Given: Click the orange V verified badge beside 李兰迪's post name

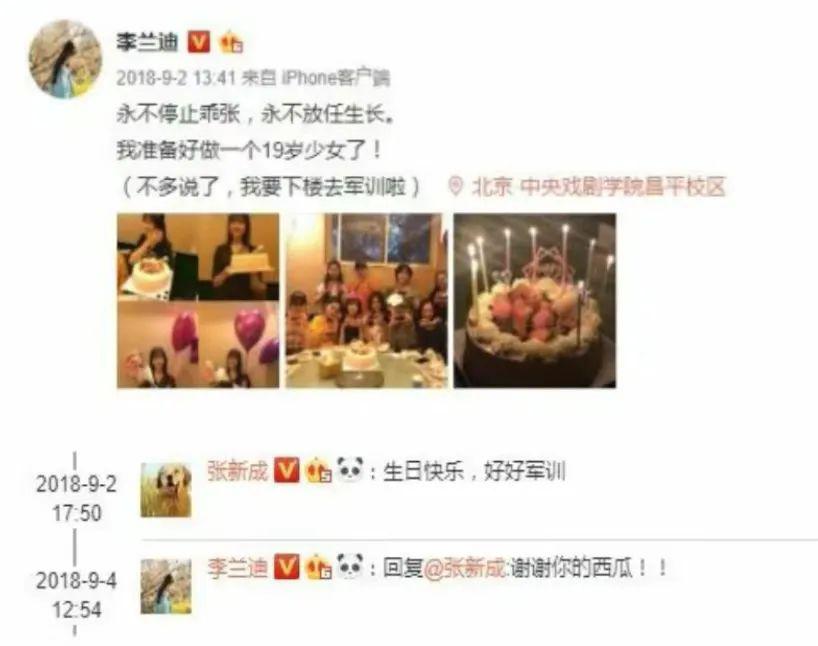Looking at the screenshot, I should (x=199, y=42).
